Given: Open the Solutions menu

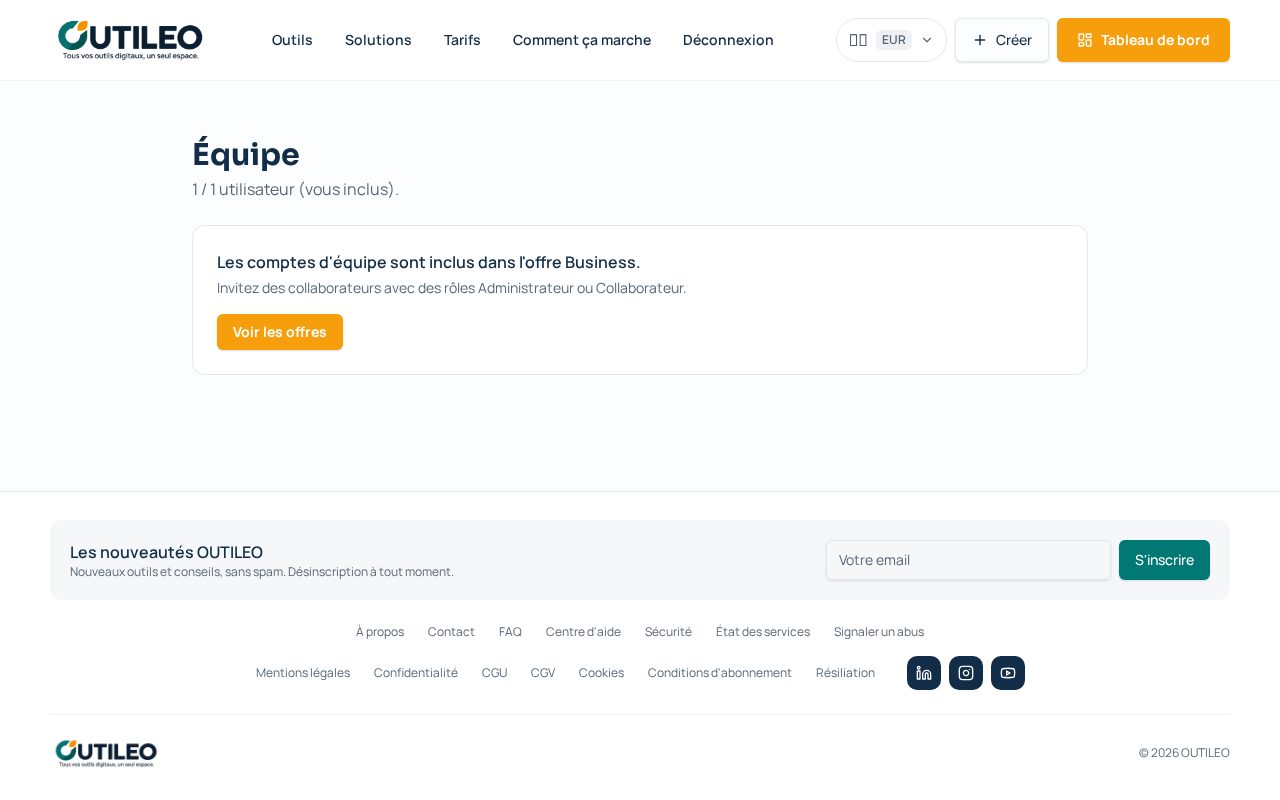Looking at the screenshot, I should click(378, 40).
